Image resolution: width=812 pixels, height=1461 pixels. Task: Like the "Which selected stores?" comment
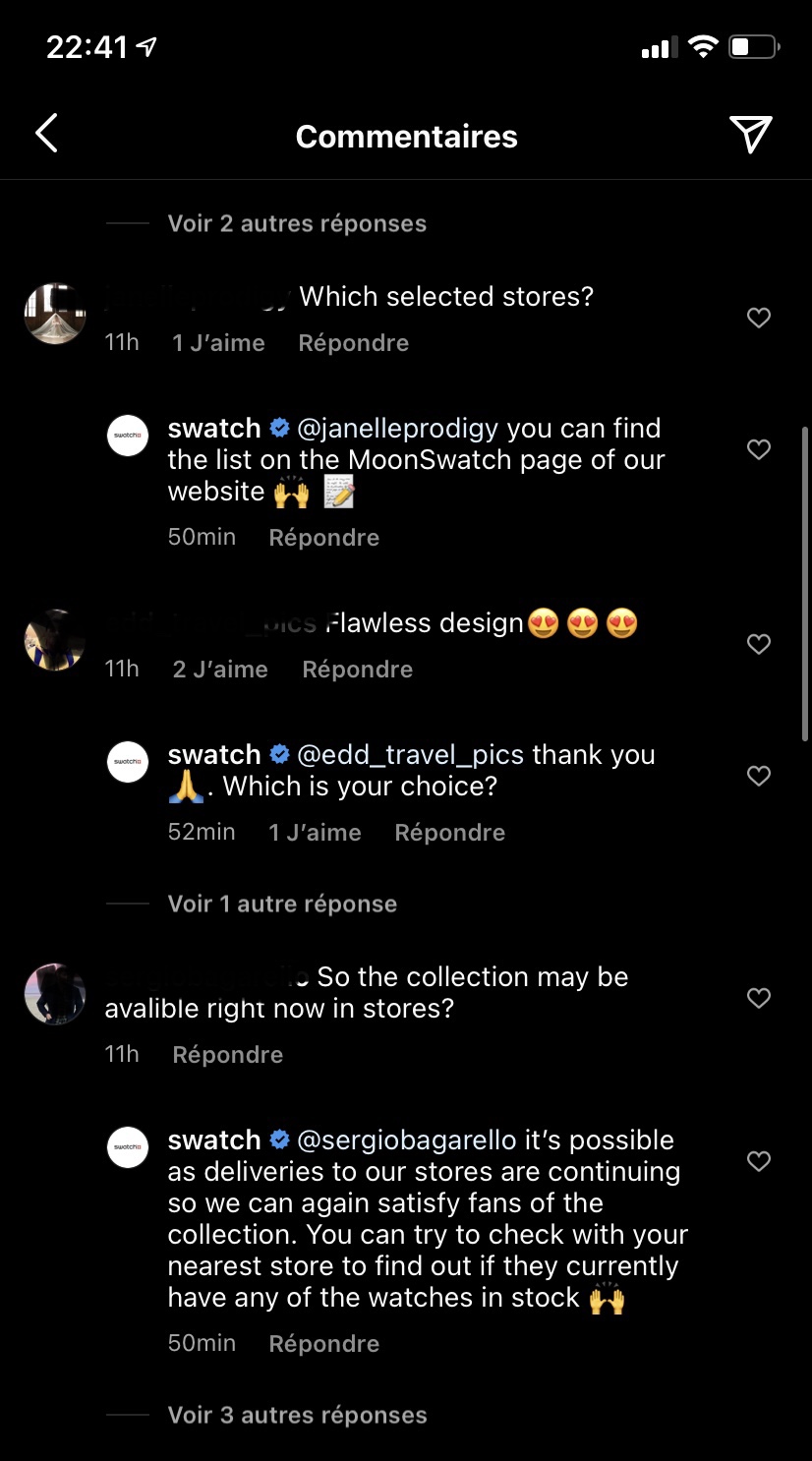(758, 318)
